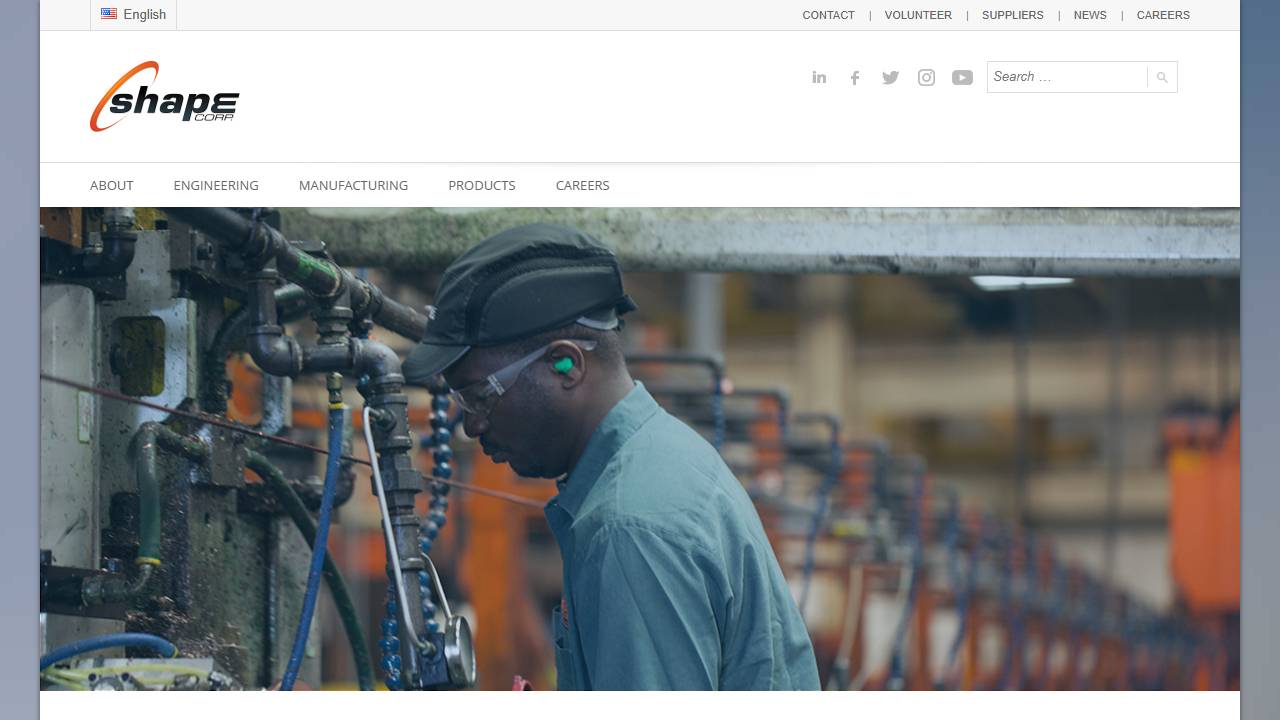Viewport: 1280px width, 720px height.
Task: Select CAREERS in the main navigation
Action: click(582, 185)
